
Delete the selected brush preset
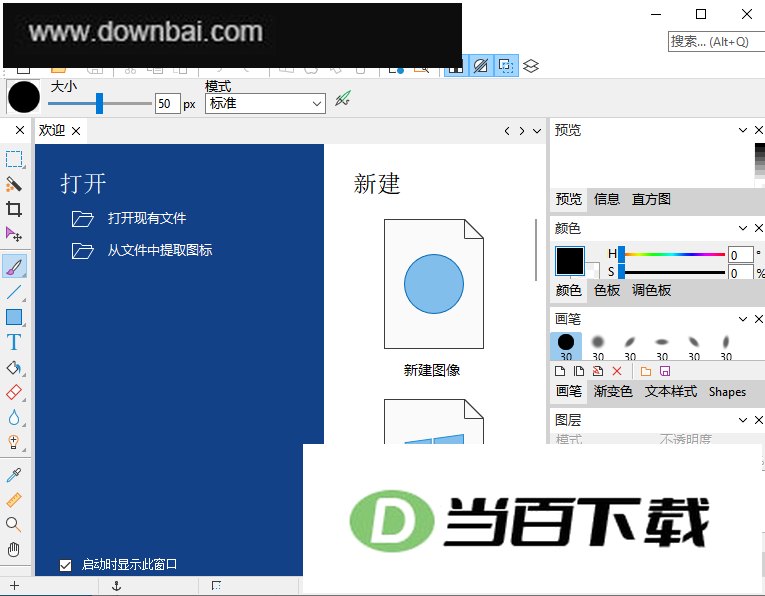(617, 371)
